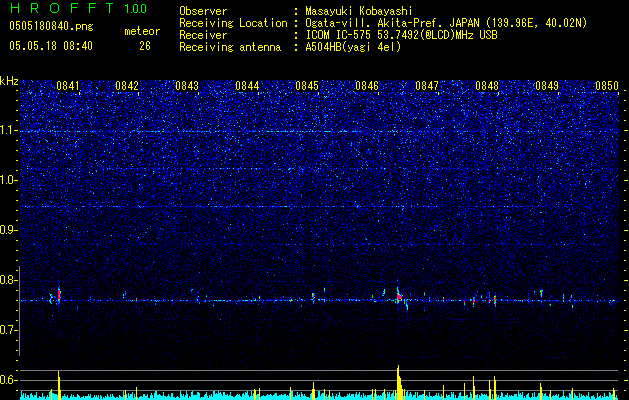Click the Receiving Location label
629x400 pixels.
coord(233,23)
